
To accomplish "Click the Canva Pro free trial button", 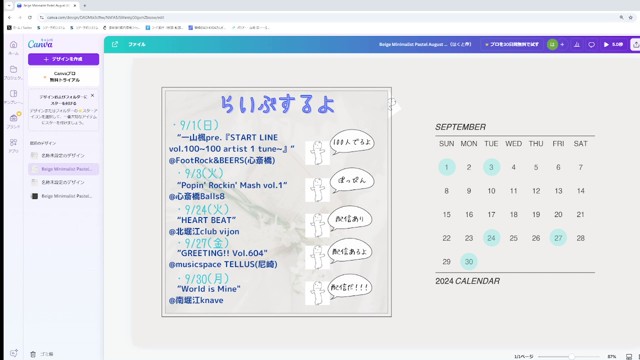I will (x=64, y=77).
